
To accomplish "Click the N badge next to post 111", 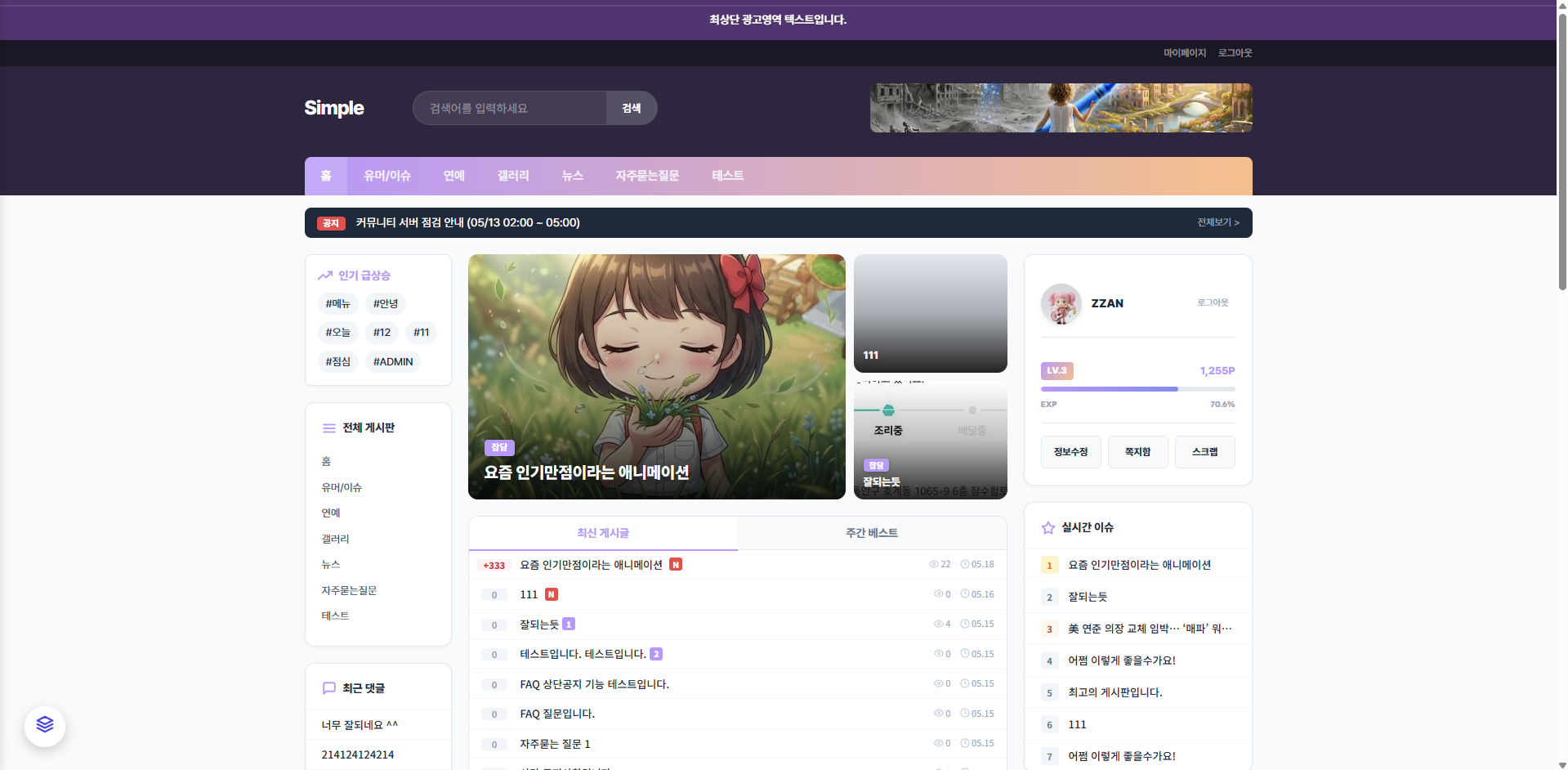I will pyautogui.click(x=552, y=595).
